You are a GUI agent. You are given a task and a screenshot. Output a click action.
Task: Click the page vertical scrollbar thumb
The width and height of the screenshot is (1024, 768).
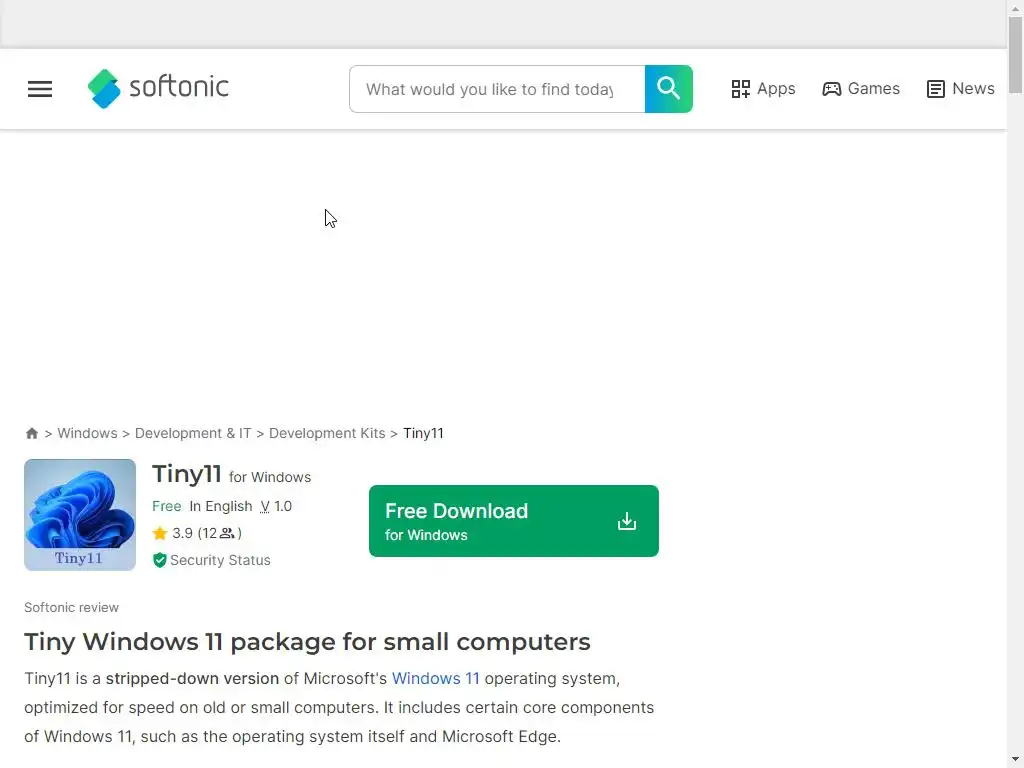point(1015,56)
